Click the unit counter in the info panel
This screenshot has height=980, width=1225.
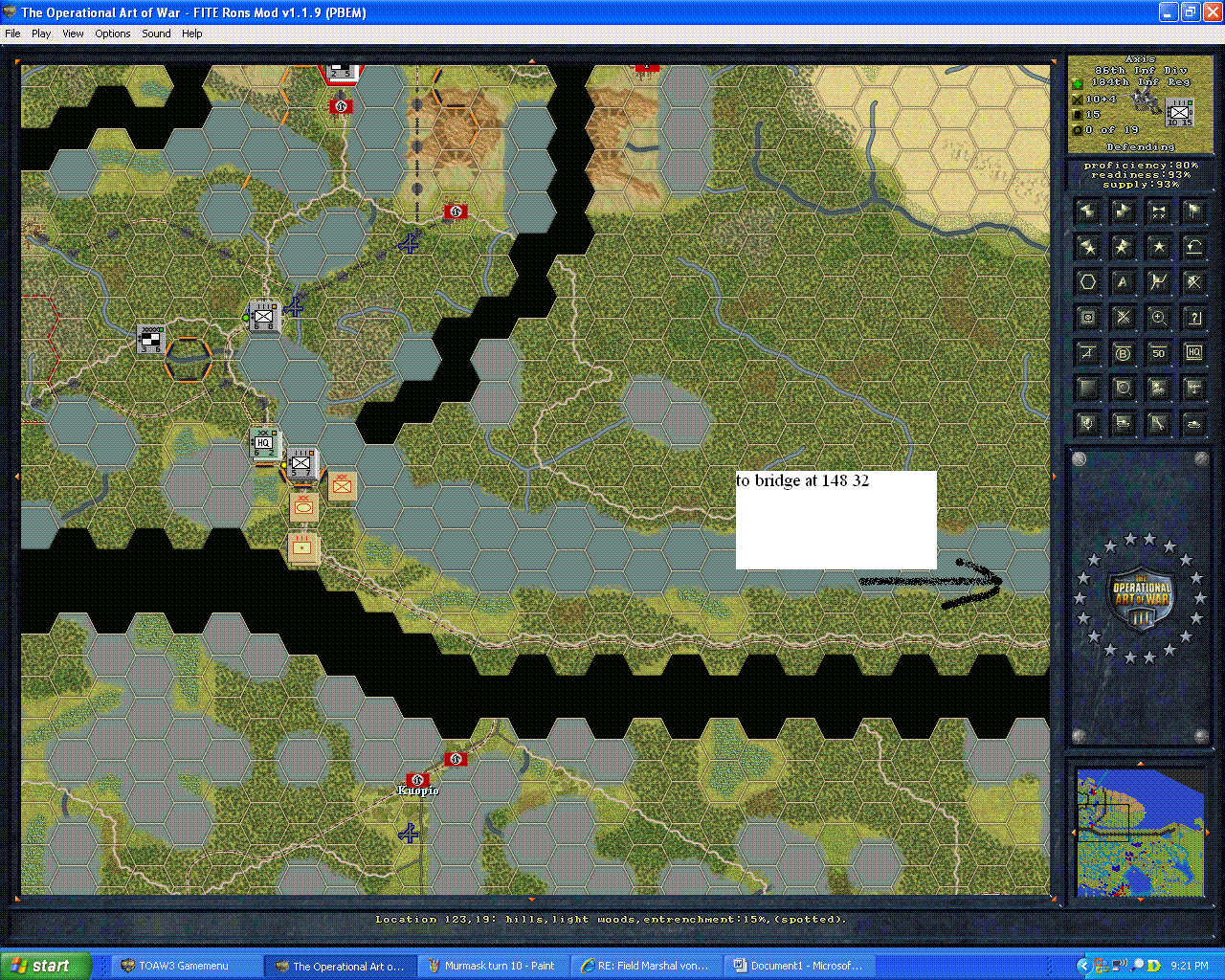[1180, 112]
